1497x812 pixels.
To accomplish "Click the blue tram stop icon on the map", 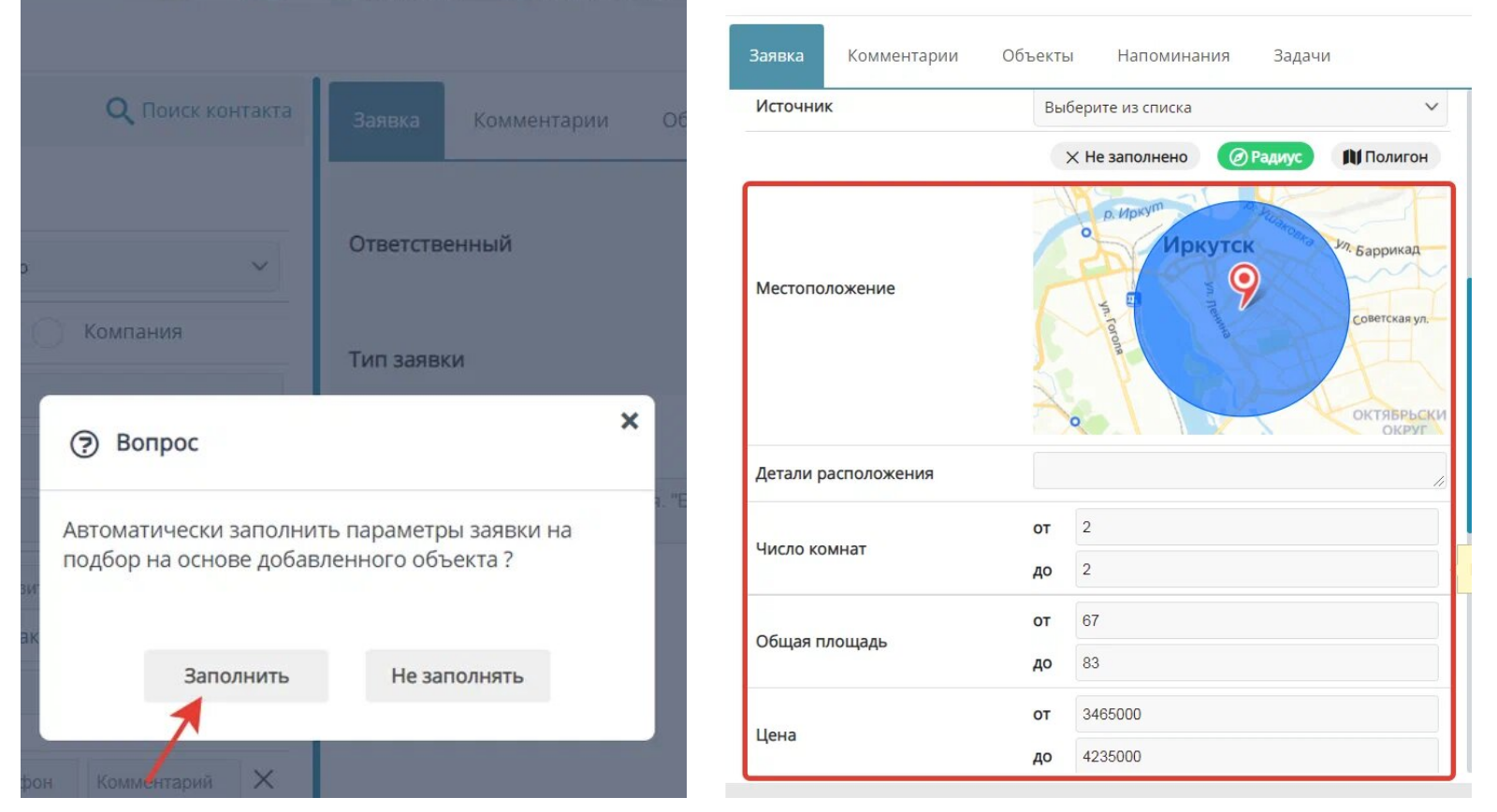I will pos(1133,299).
